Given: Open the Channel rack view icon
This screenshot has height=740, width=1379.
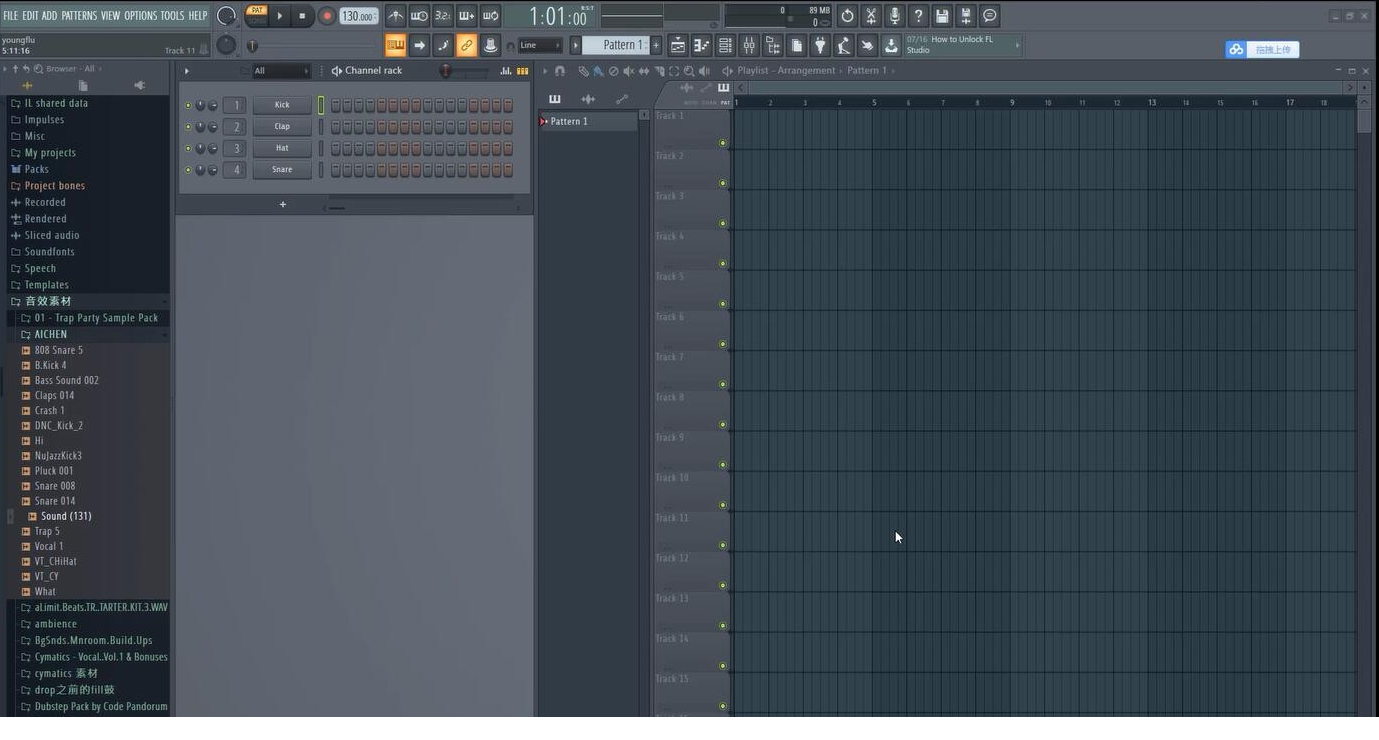Looking at the screenshot, I should coord(725,45).
